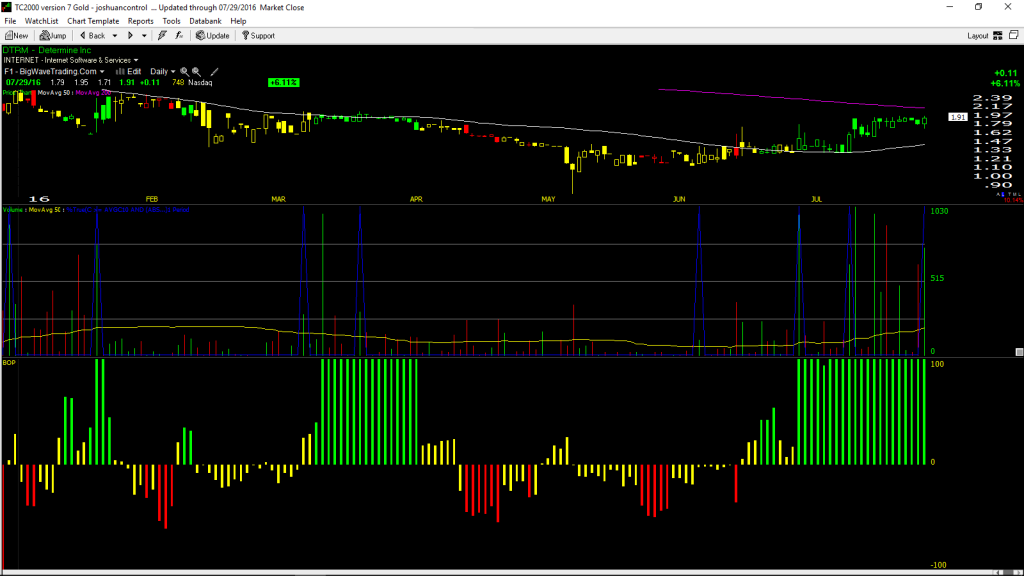This screenshot has width=1024, height=576.
Task: Click the JUN label on the date axis
Action: [x=679, y=199]
